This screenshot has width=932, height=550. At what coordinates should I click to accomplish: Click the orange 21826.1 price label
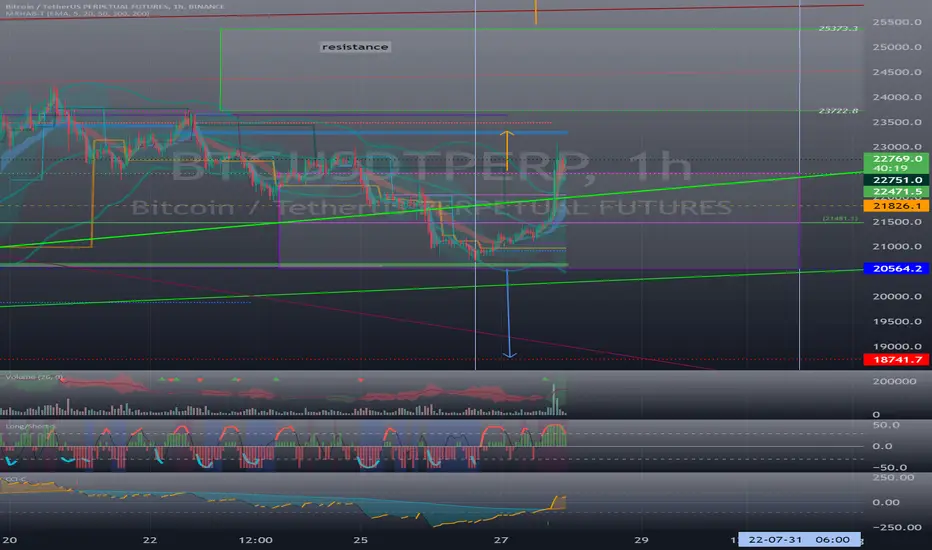tap(897, 206)
